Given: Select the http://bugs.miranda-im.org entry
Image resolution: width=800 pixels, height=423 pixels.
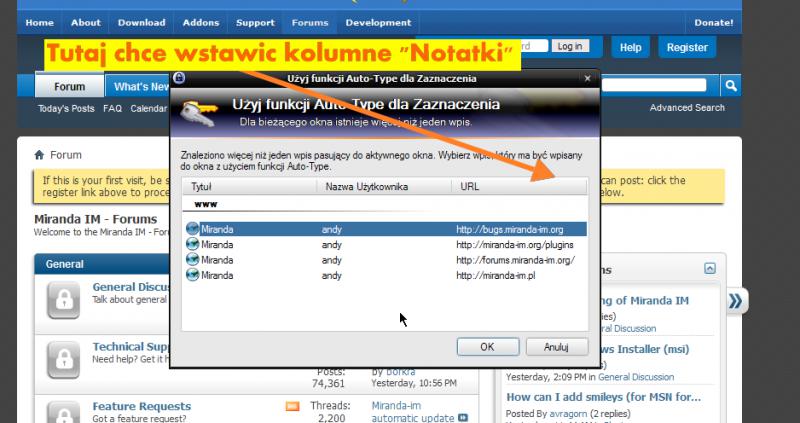Looking at the screenshot, I should [x=385, y=229].
